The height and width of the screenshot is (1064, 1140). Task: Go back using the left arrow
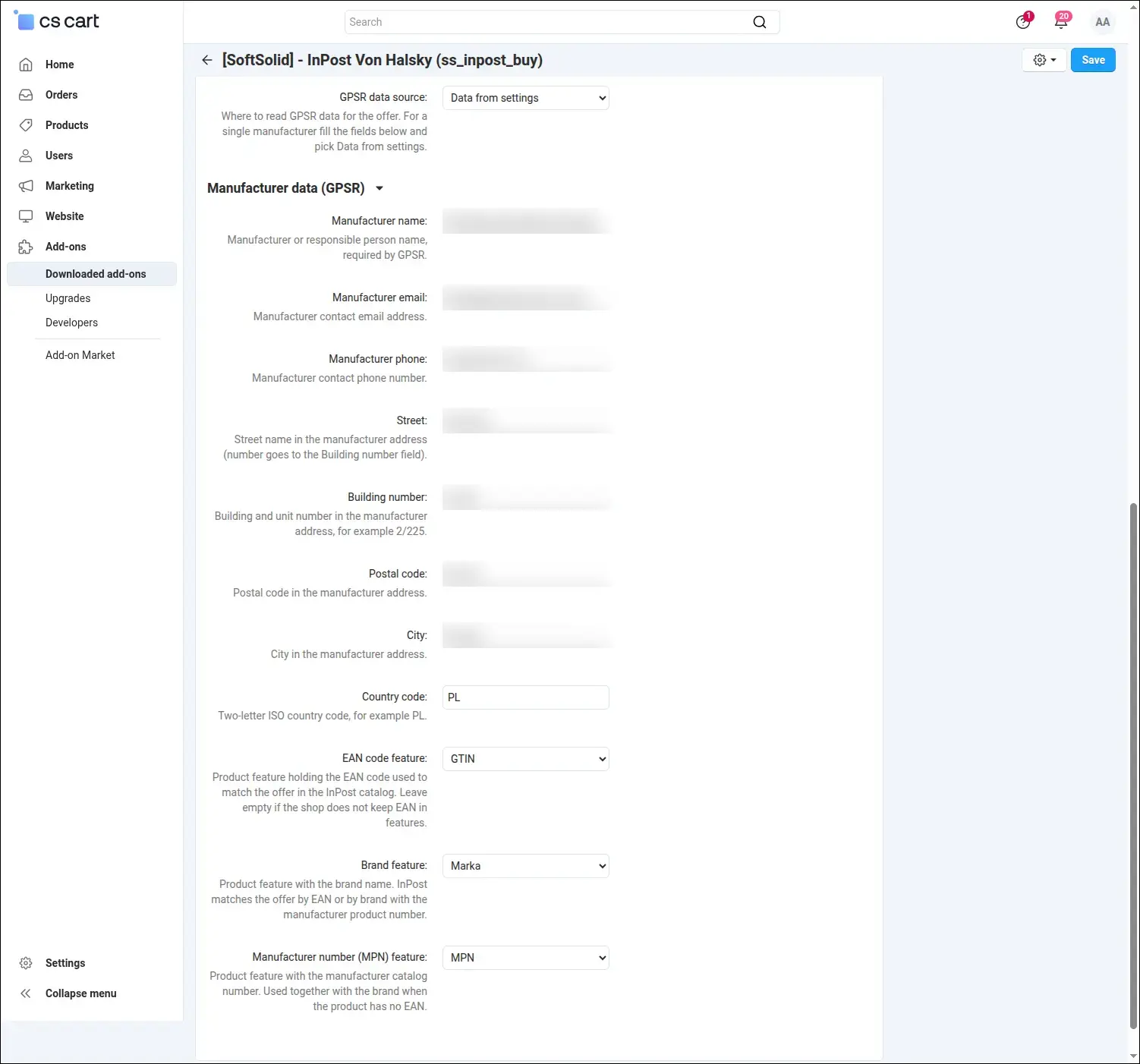tap(207, 60)
